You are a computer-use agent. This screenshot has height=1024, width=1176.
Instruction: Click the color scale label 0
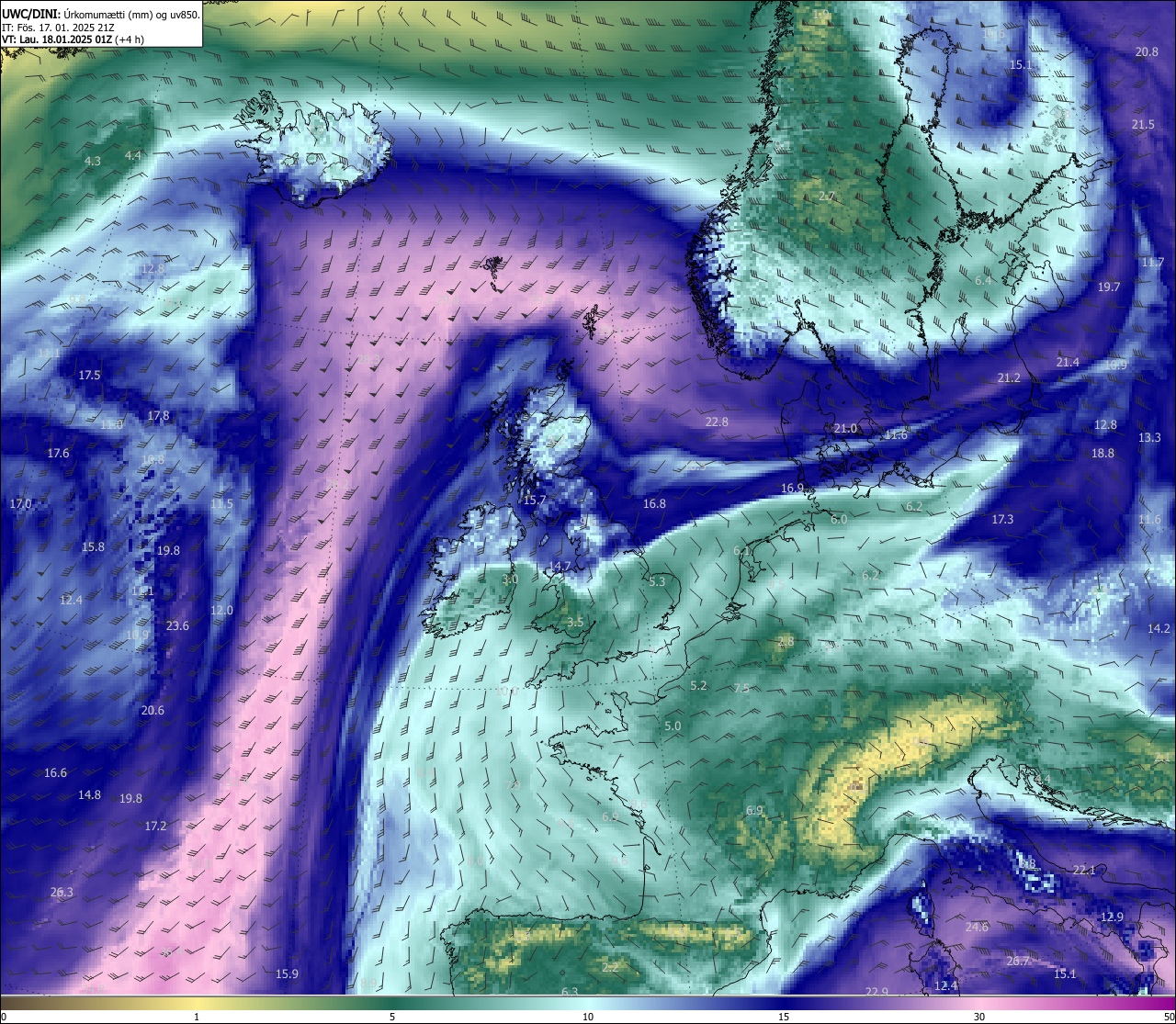[4, 1017]
